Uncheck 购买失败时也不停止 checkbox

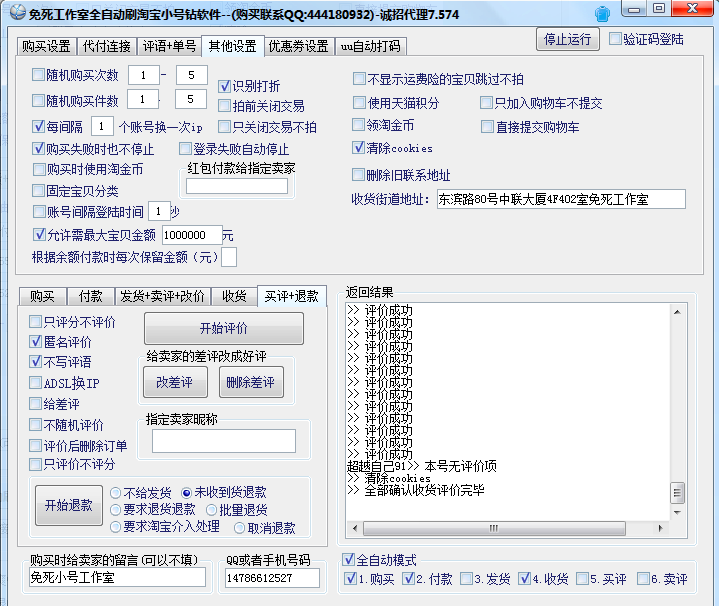coord(39,148)
